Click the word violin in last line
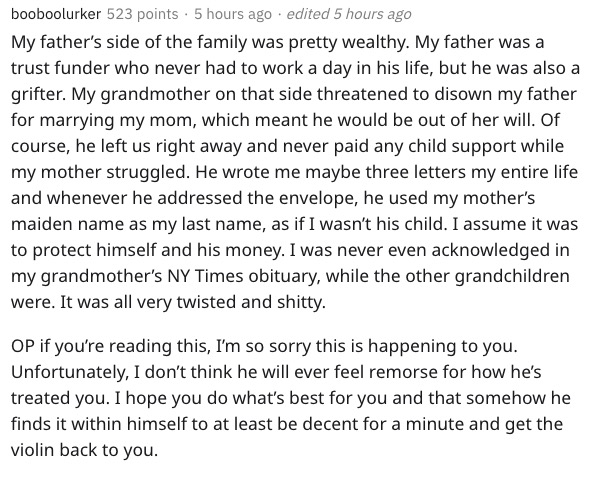This screenshot has height=479, width=613. (32, 450)
